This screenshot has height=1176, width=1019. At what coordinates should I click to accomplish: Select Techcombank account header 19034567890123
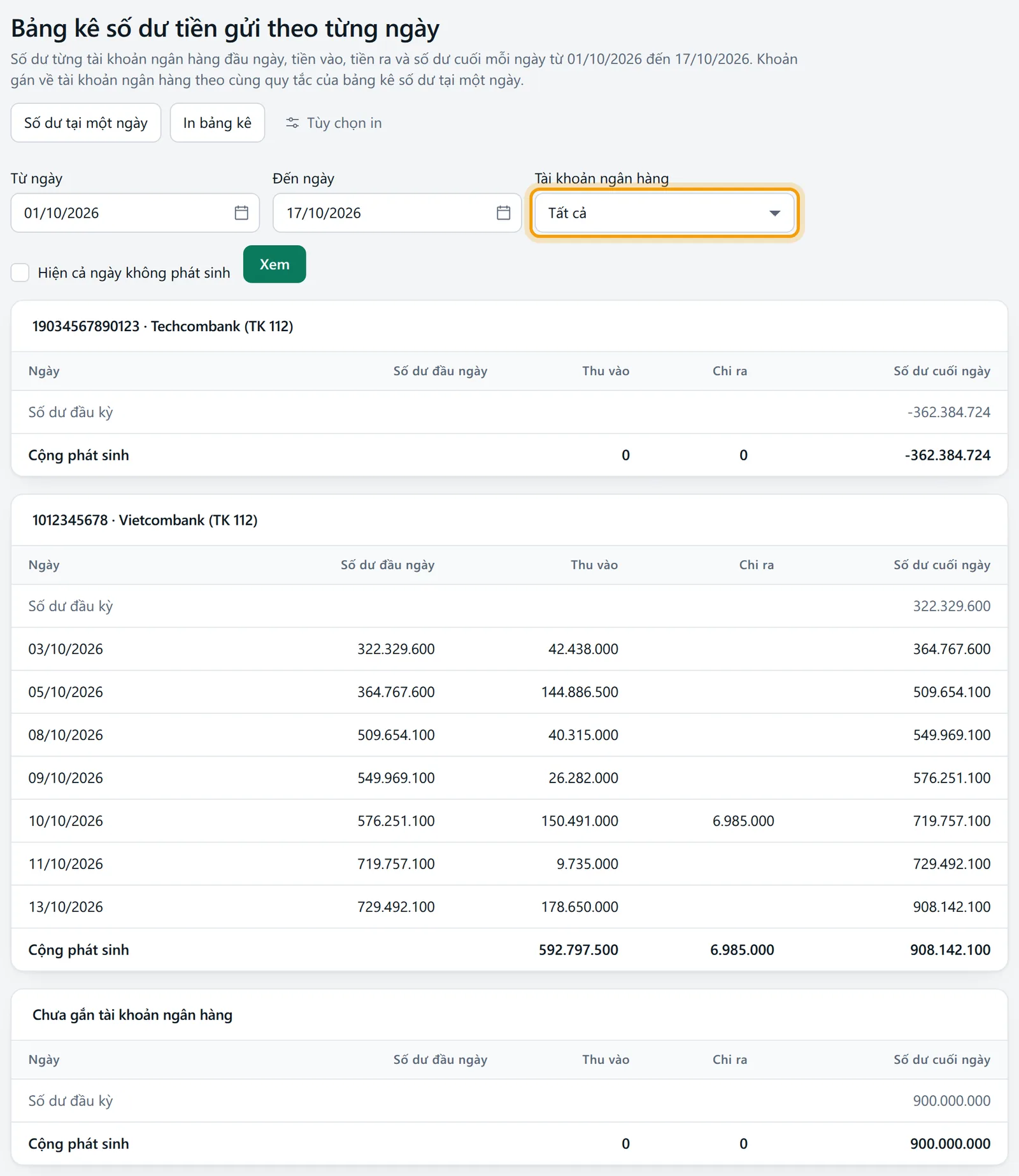pyautogui.click(x=162, y=327)
